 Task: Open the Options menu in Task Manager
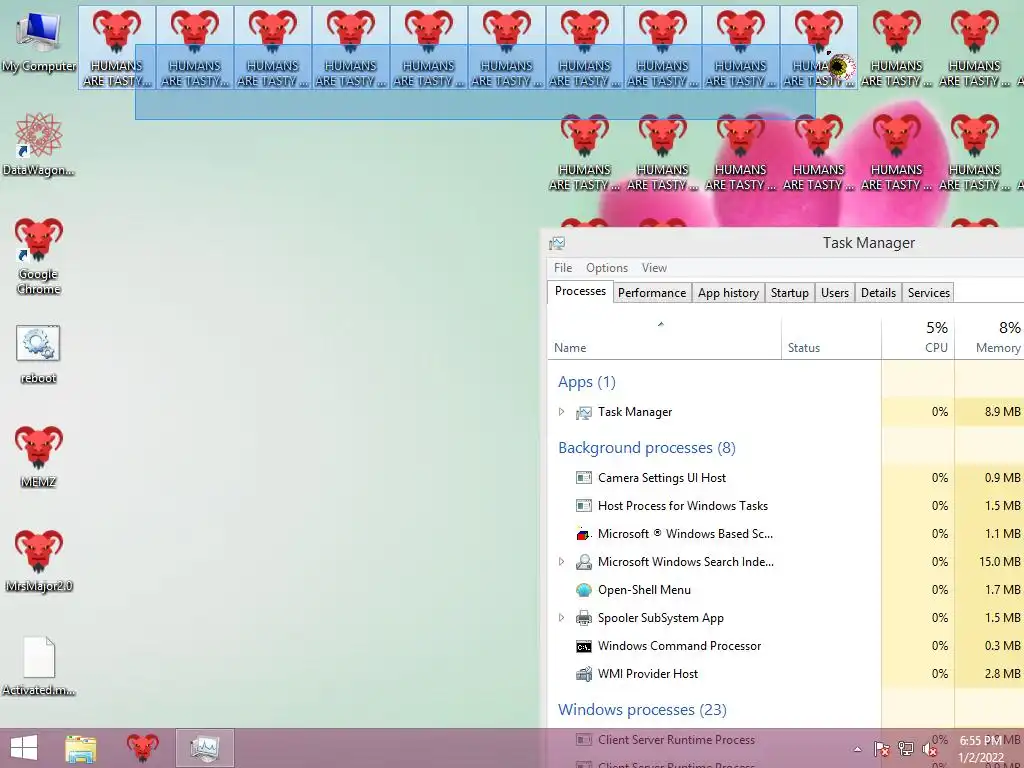pyautogui.click(x=607, y=268)
